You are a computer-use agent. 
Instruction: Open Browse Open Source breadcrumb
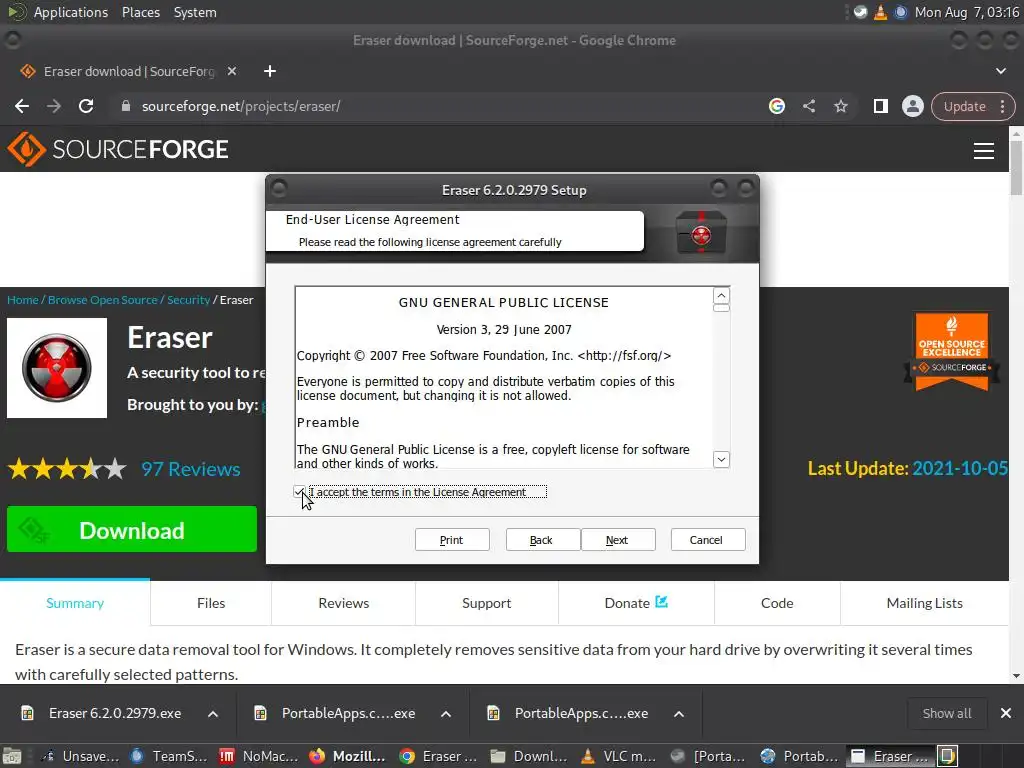tap(103, 300)
